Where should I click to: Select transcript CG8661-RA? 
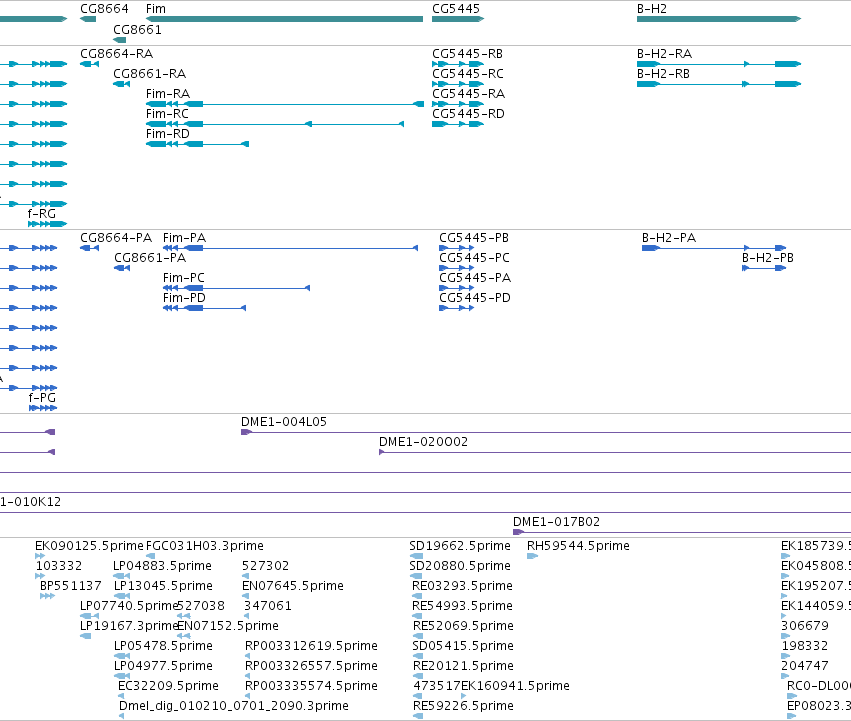pos(150,74)
